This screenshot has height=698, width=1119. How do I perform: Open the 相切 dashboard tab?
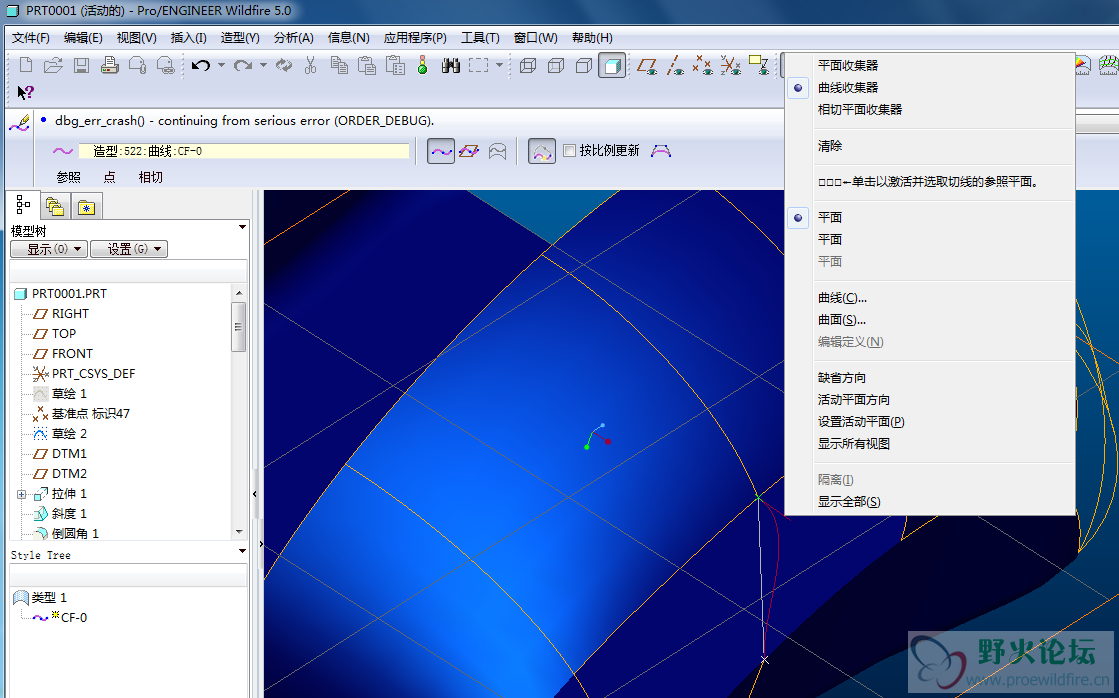tap(151, 177)
